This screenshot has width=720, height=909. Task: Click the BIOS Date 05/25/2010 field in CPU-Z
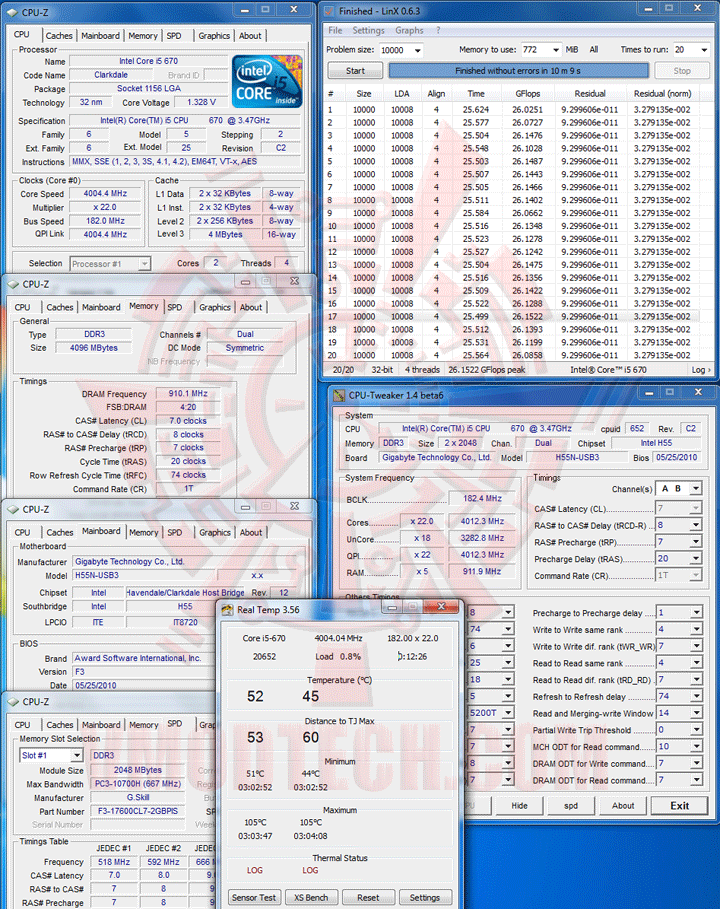144,685
